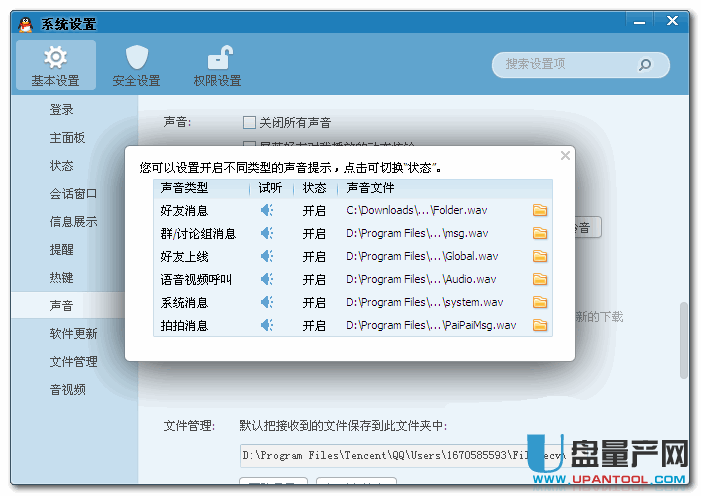Check the 关闭所有声音 checkbox

(x=249, y=122)
